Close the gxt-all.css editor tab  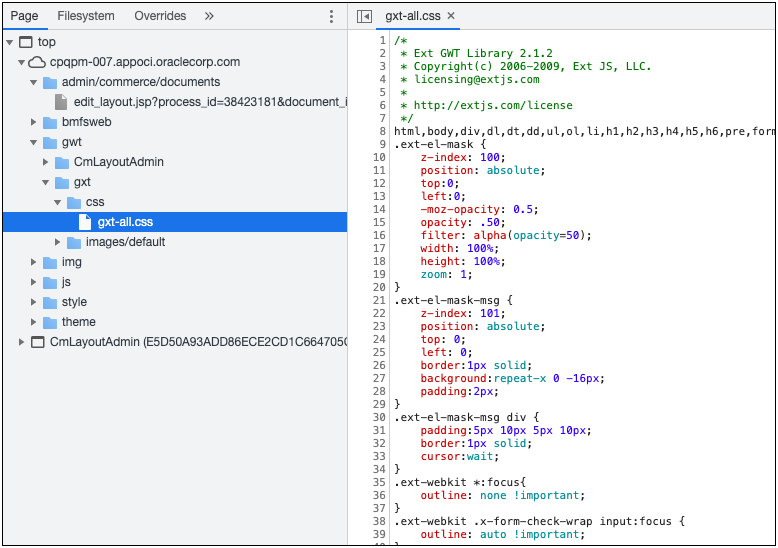point(451,16)
